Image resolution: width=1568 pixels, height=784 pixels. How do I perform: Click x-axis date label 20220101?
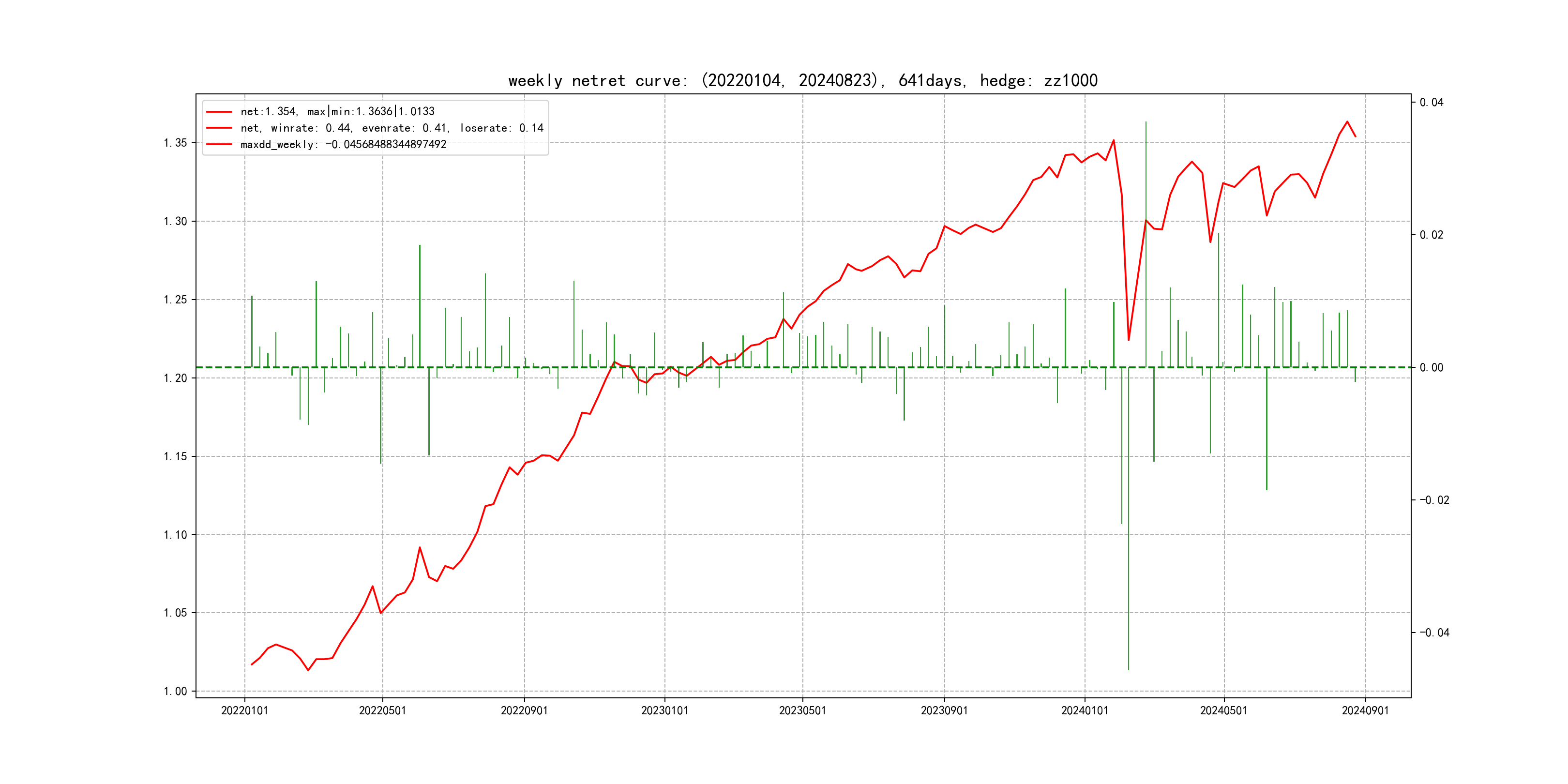pyautogui.click(x=245, y=710)
